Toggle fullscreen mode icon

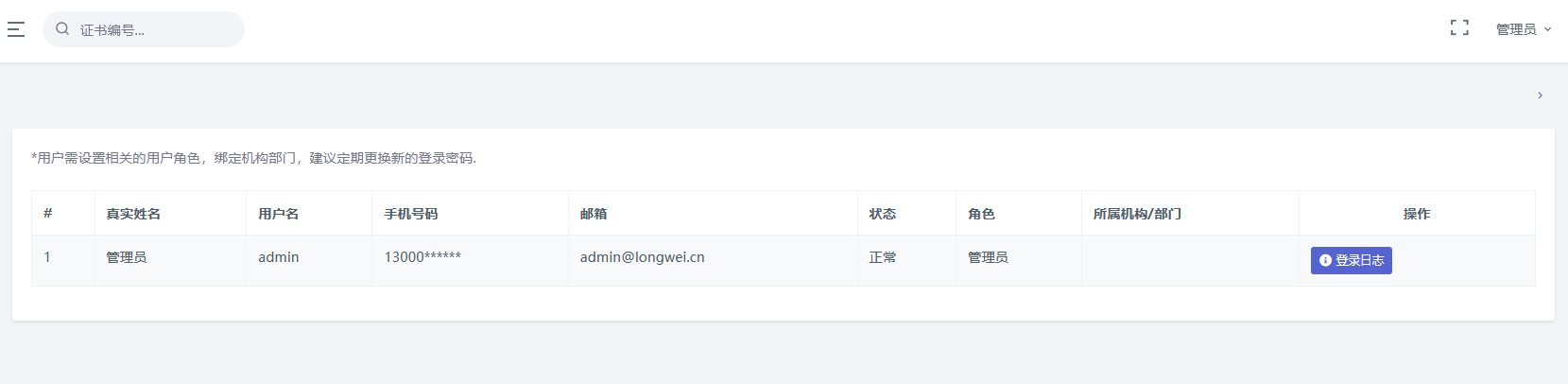coord(1459,28)
